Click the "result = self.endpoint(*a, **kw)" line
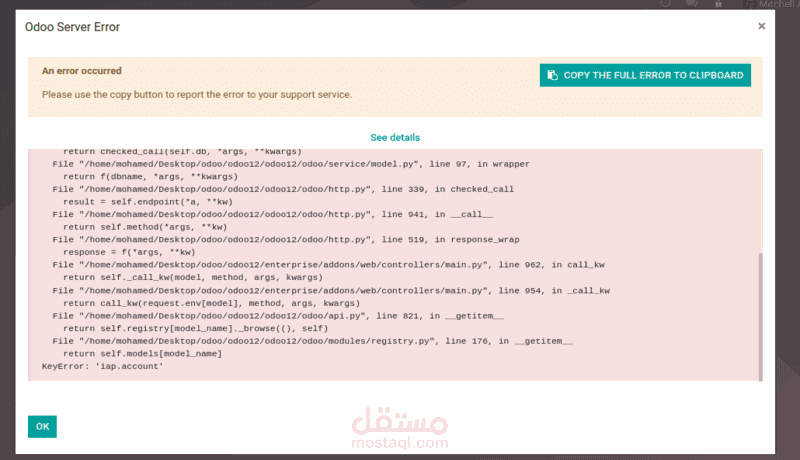800x460 pixels. click(x=148, y=201)
